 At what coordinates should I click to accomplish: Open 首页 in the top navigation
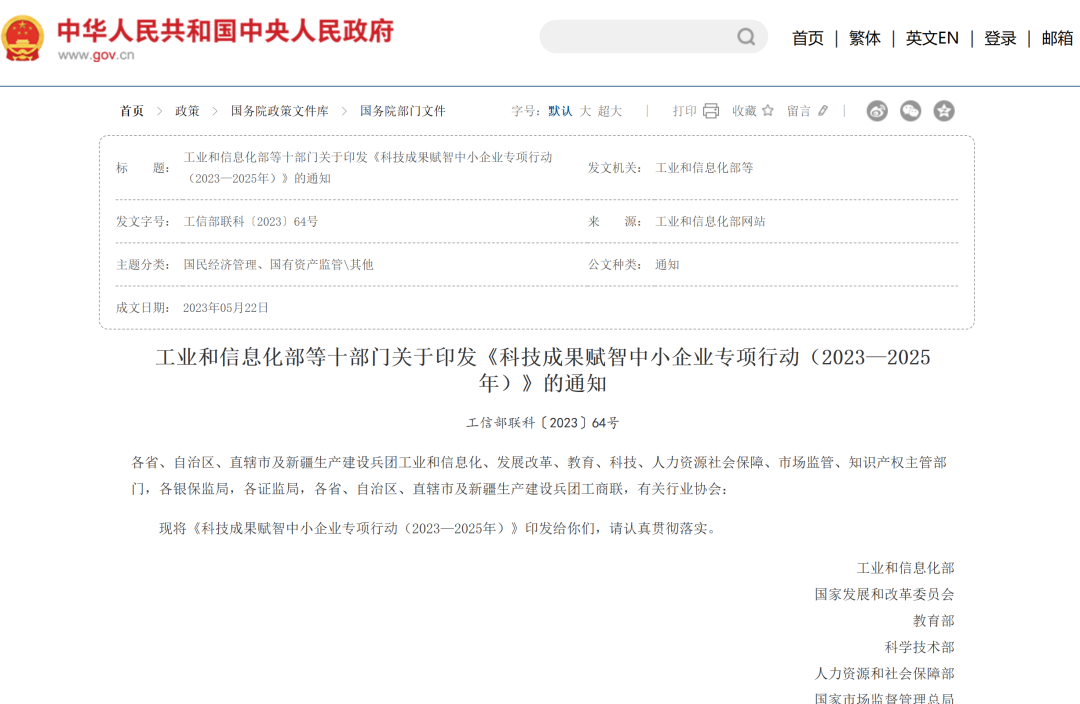pyautogui.click(x=808, y=38)
